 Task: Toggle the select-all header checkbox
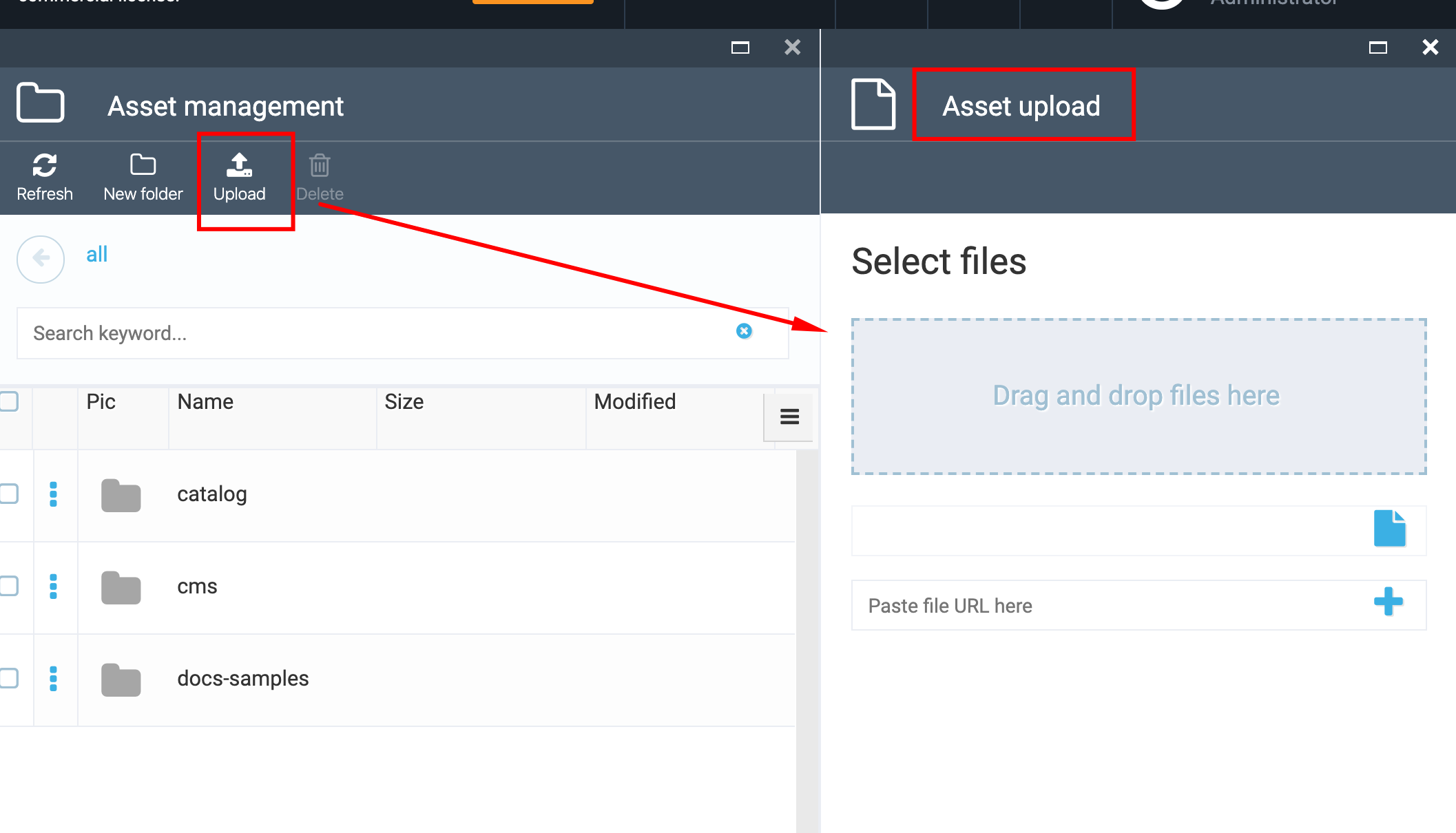8,401
